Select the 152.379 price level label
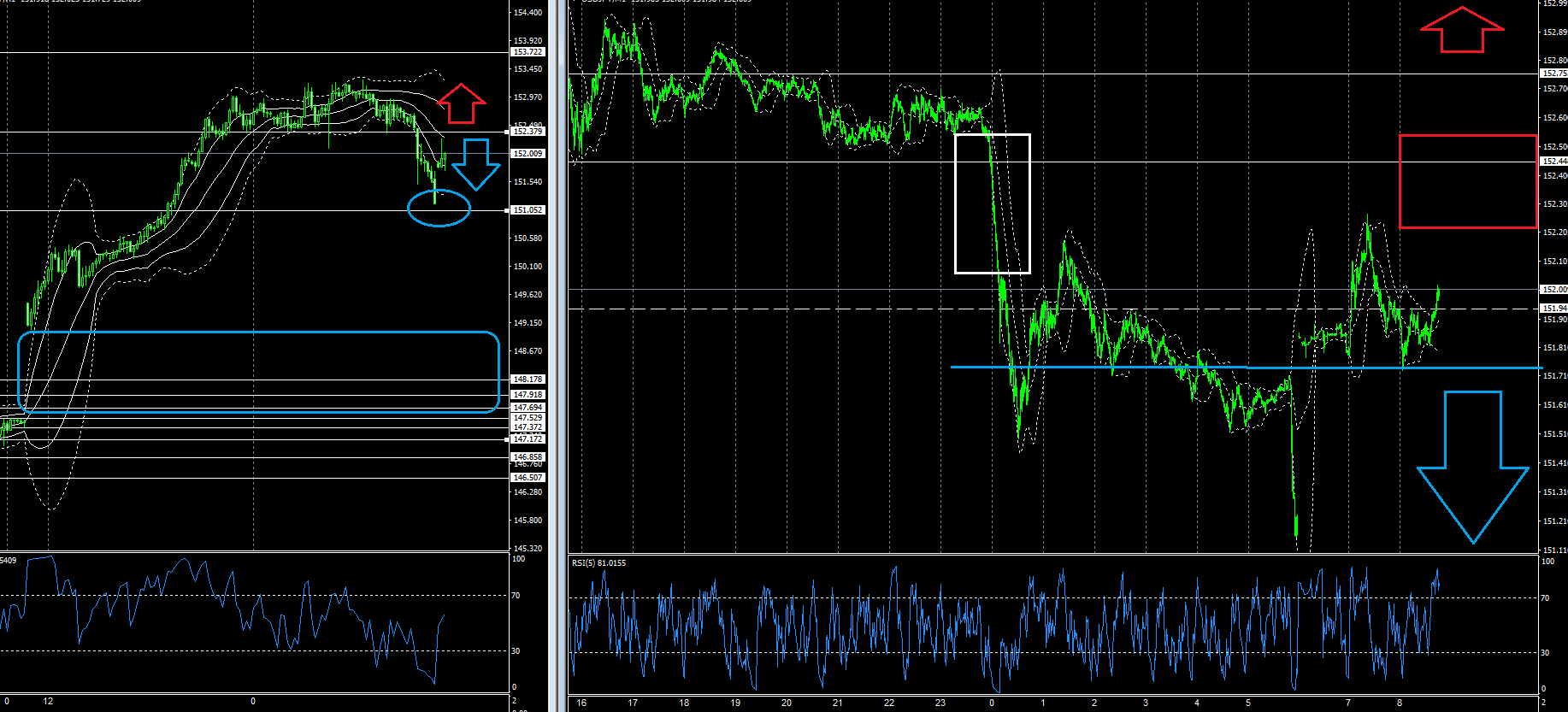 tap(528, 132)
